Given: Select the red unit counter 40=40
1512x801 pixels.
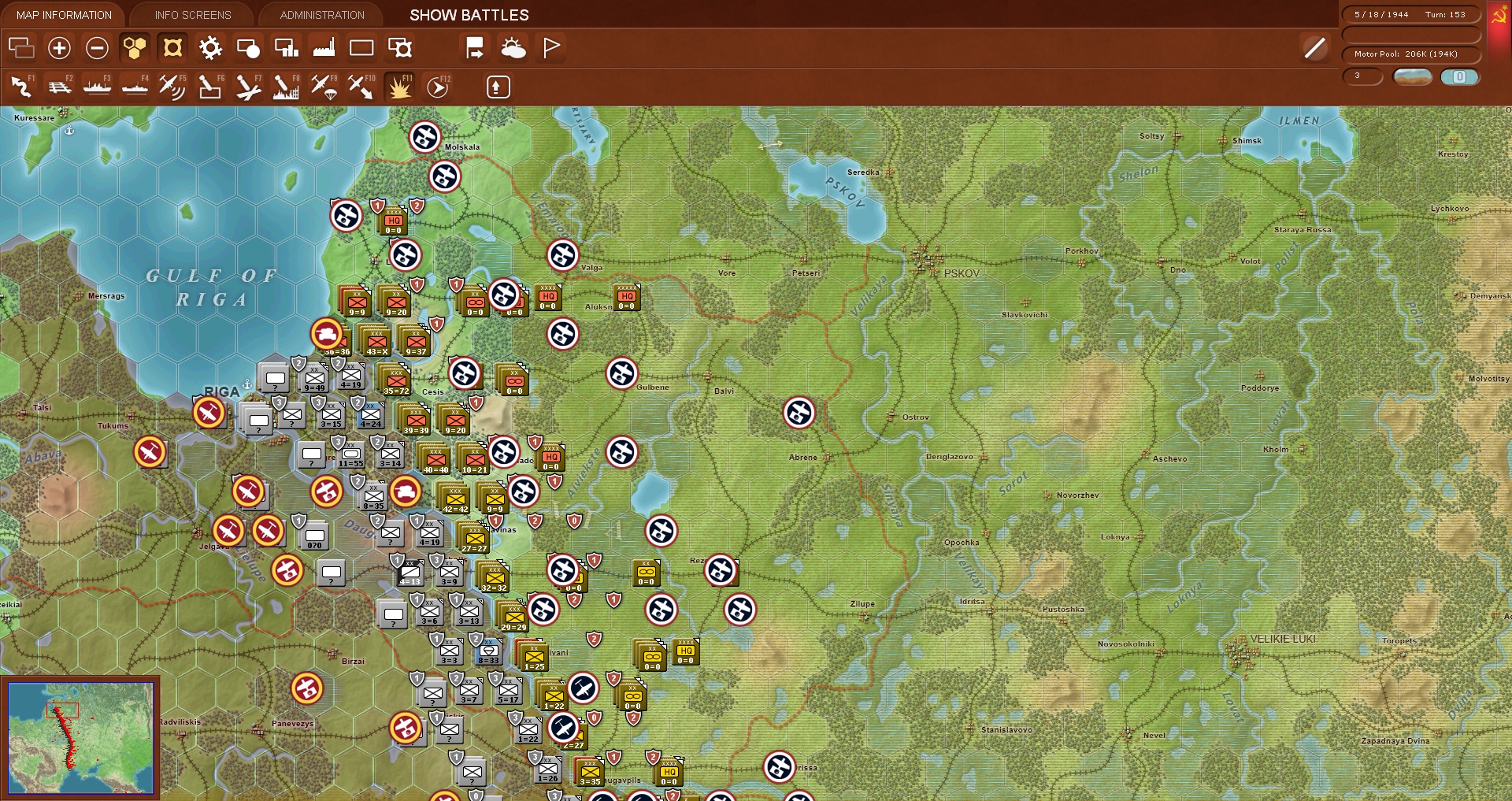Looking at the screenshot, I should tap(435, 460).
